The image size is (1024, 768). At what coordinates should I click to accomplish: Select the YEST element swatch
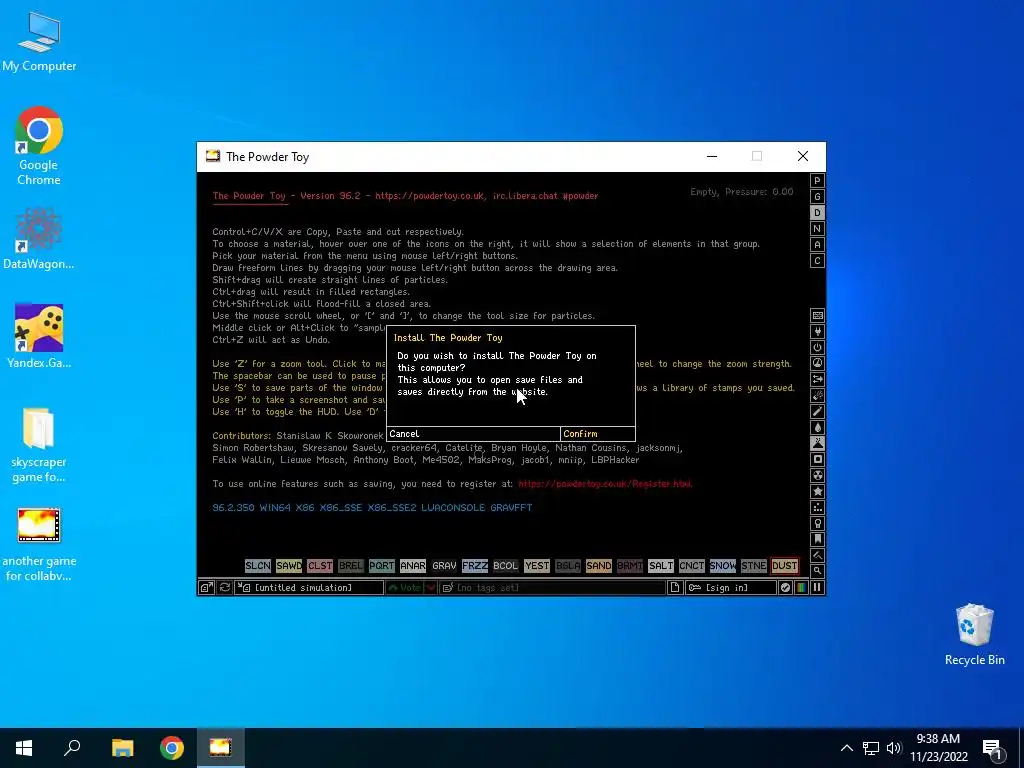pyautogui.click(x=537, y=566)
